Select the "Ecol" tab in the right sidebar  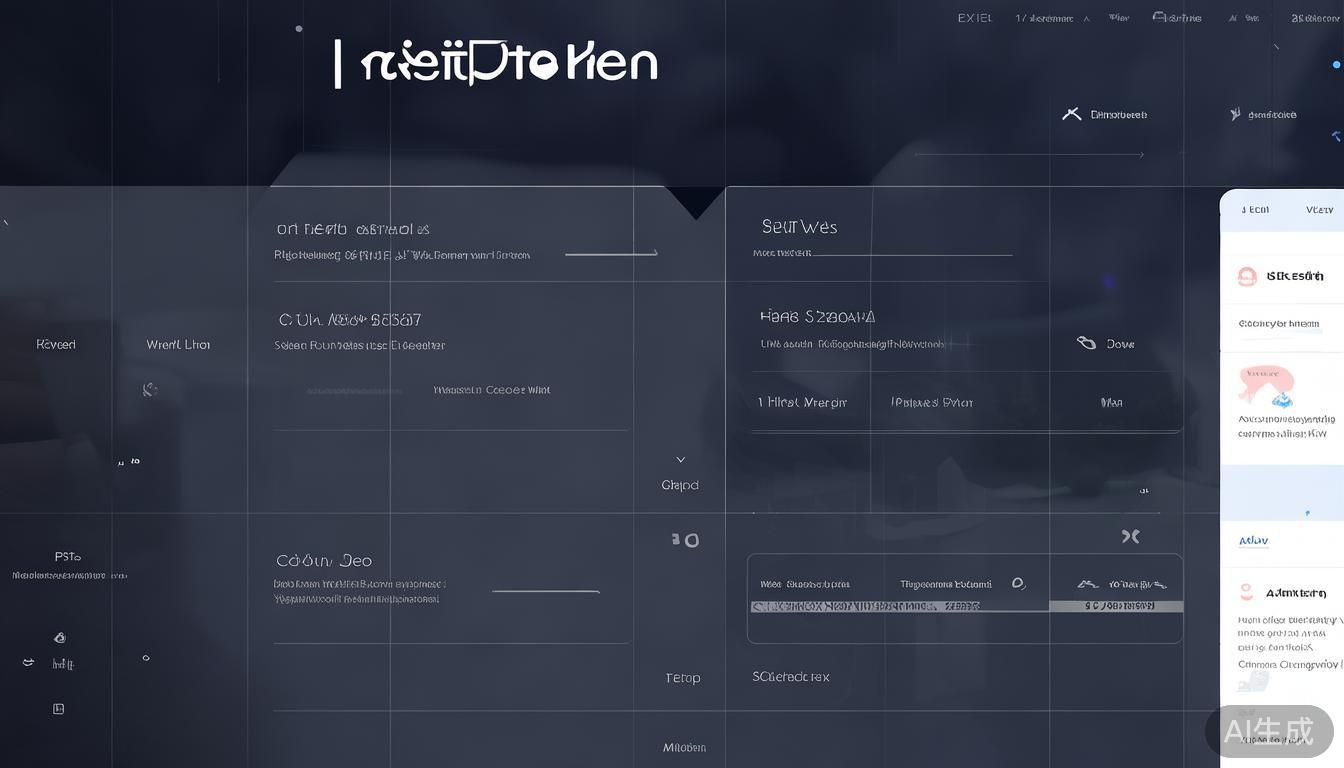(x=1255, y=209)
